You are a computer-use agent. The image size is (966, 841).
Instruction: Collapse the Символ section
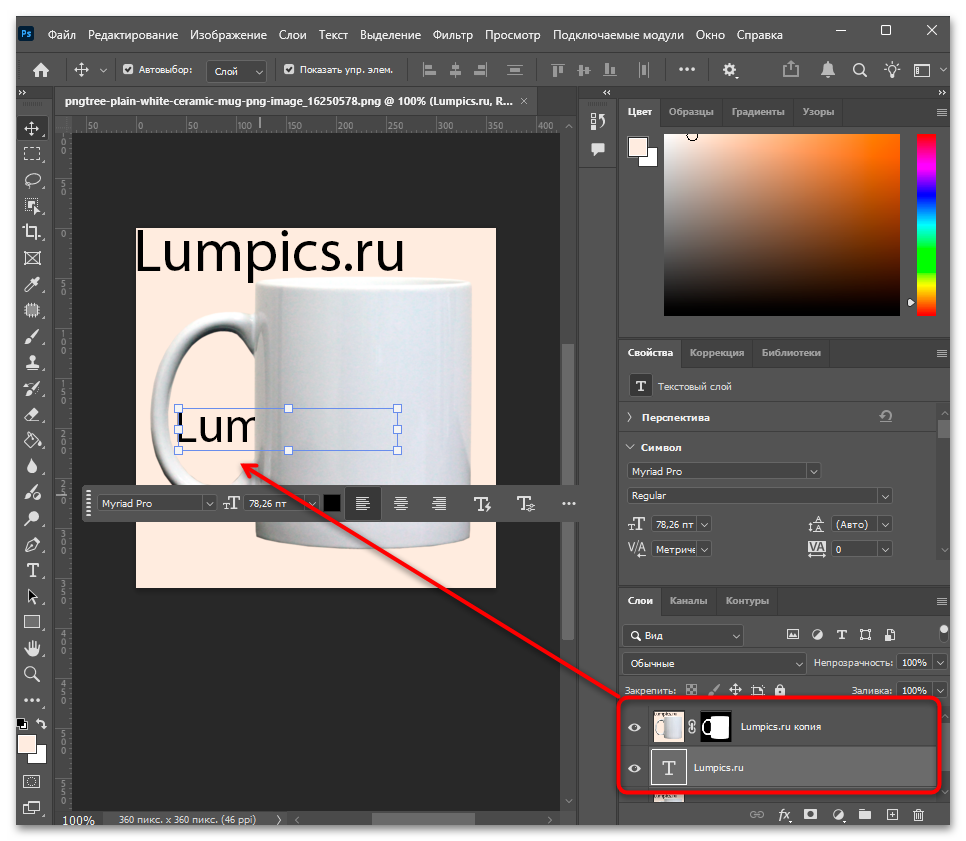pos(630,447)
